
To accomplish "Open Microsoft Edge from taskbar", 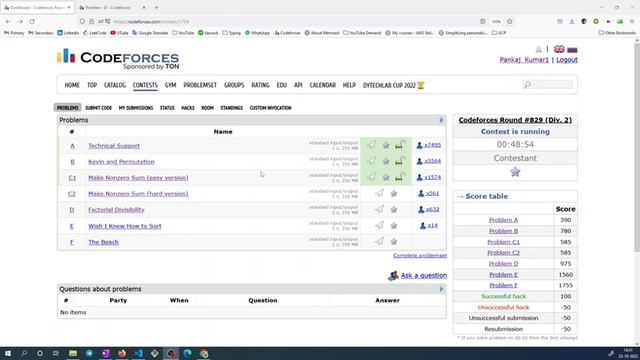I will click(x=187, y=353).
